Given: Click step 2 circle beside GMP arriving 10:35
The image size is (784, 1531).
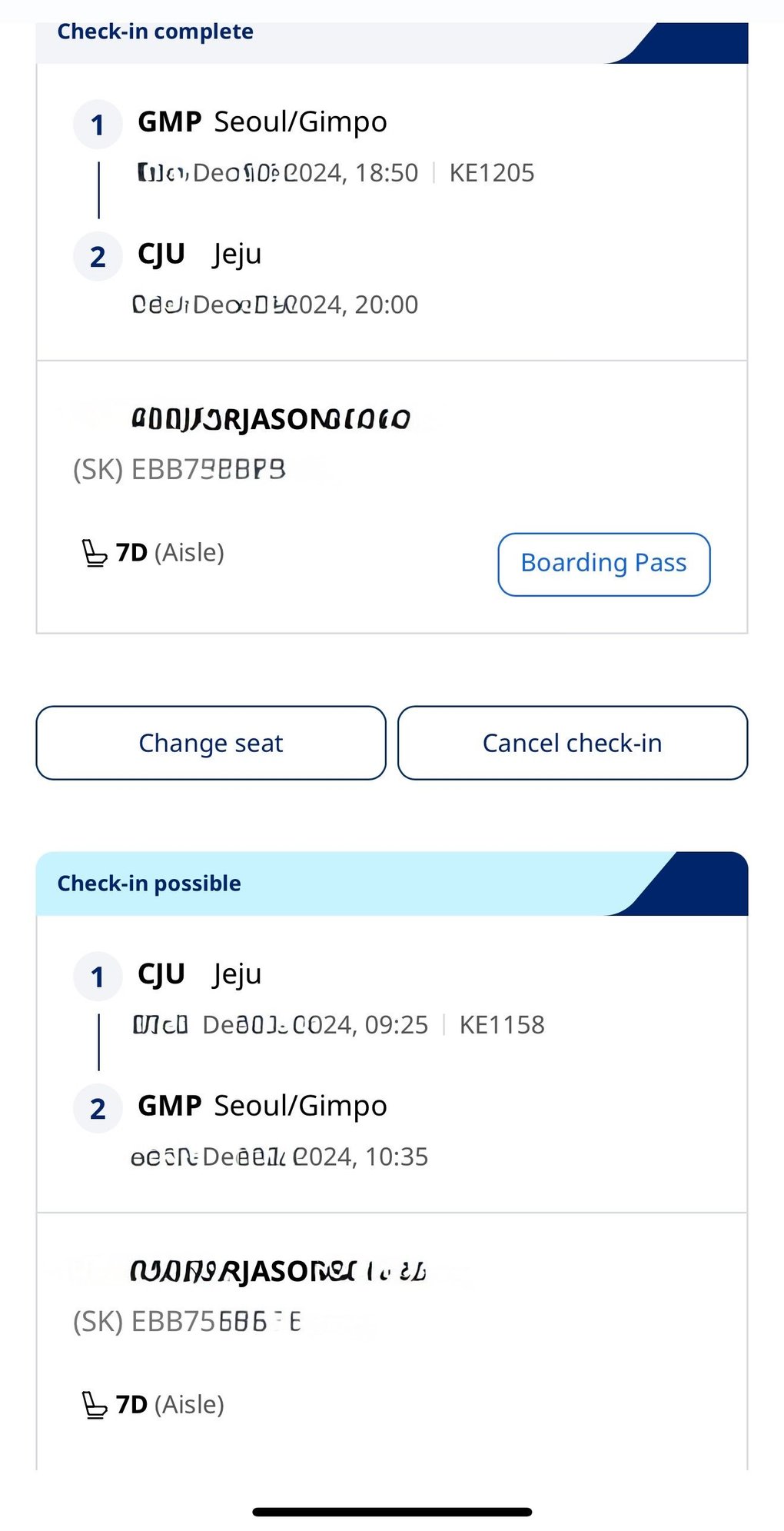Looking at the screenshot, I should 98,1109.
